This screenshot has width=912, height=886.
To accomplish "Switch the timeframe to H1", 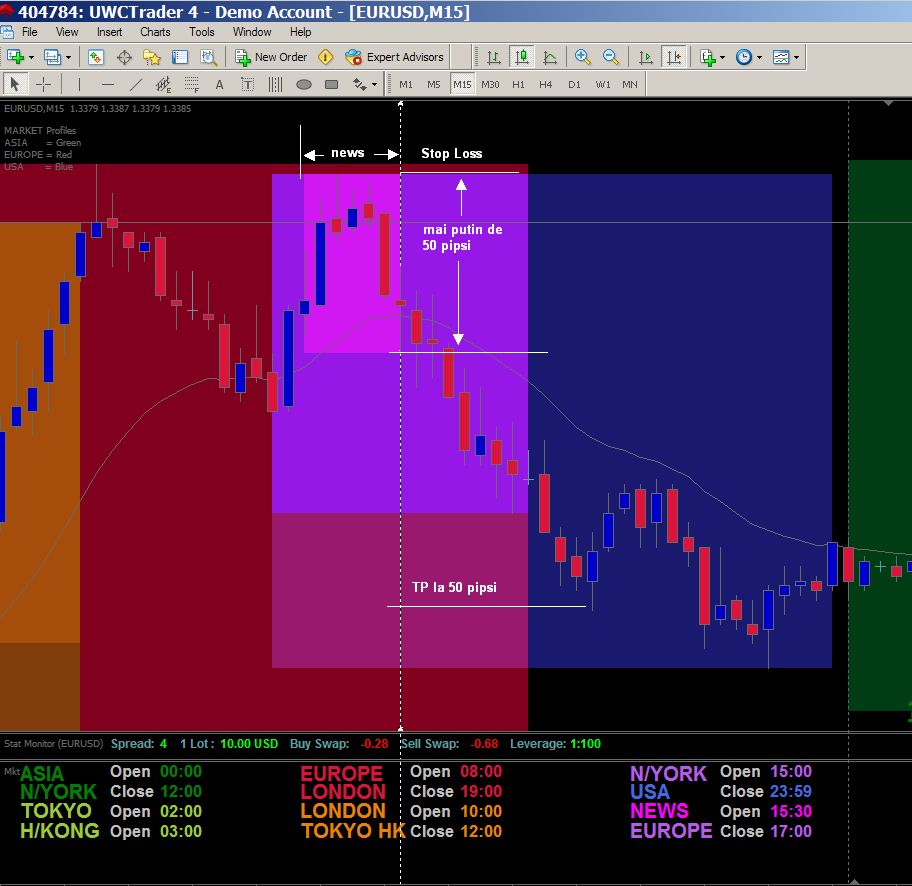I will click(518, 85).
